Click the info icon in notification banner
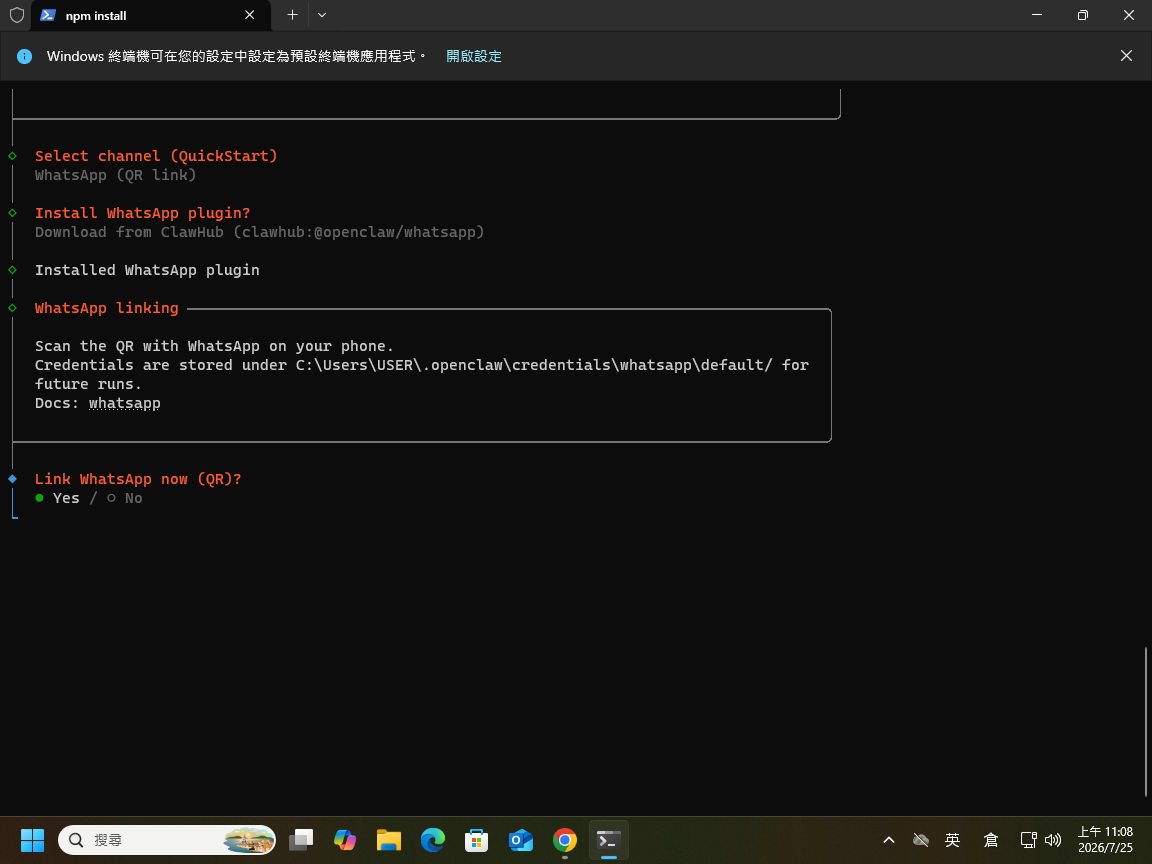This screenshot has width=1152, height=864. click(x=24, y=56)
